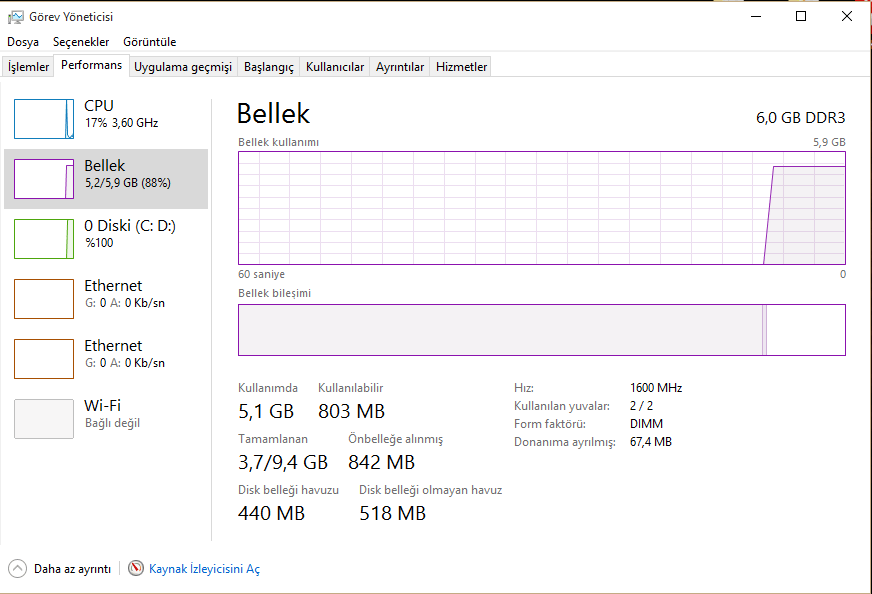Select the Wi-Fi adapter thumbnail
This screenshot has width=872, height=594.
coord(44,419)
